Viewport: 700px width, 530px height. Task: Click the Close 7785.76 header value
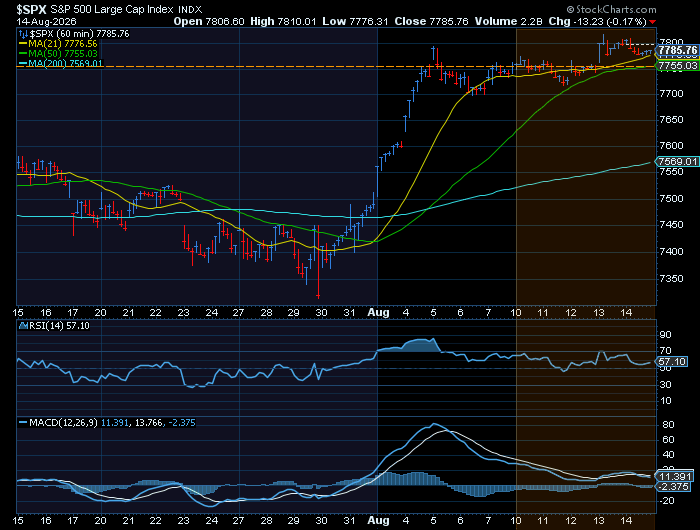[432, 21]
